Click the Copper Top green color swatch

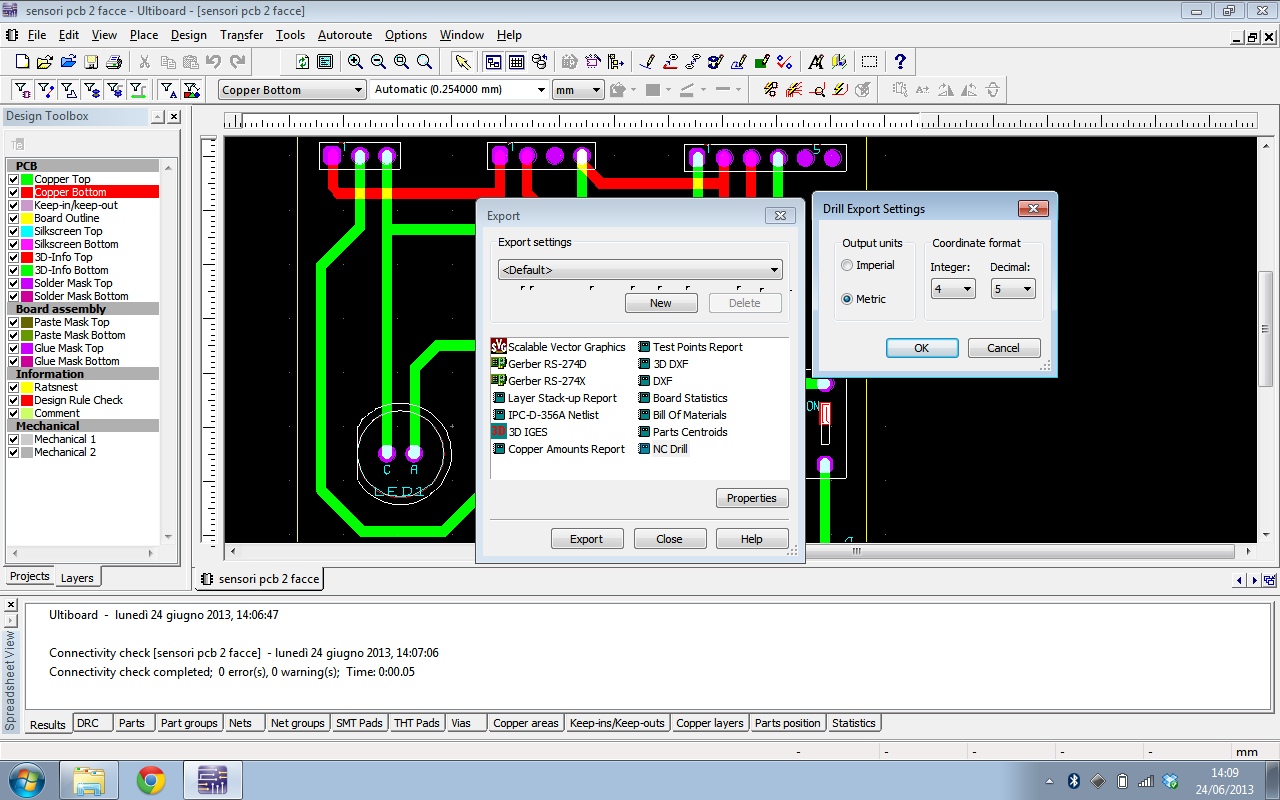pos(27,179)
